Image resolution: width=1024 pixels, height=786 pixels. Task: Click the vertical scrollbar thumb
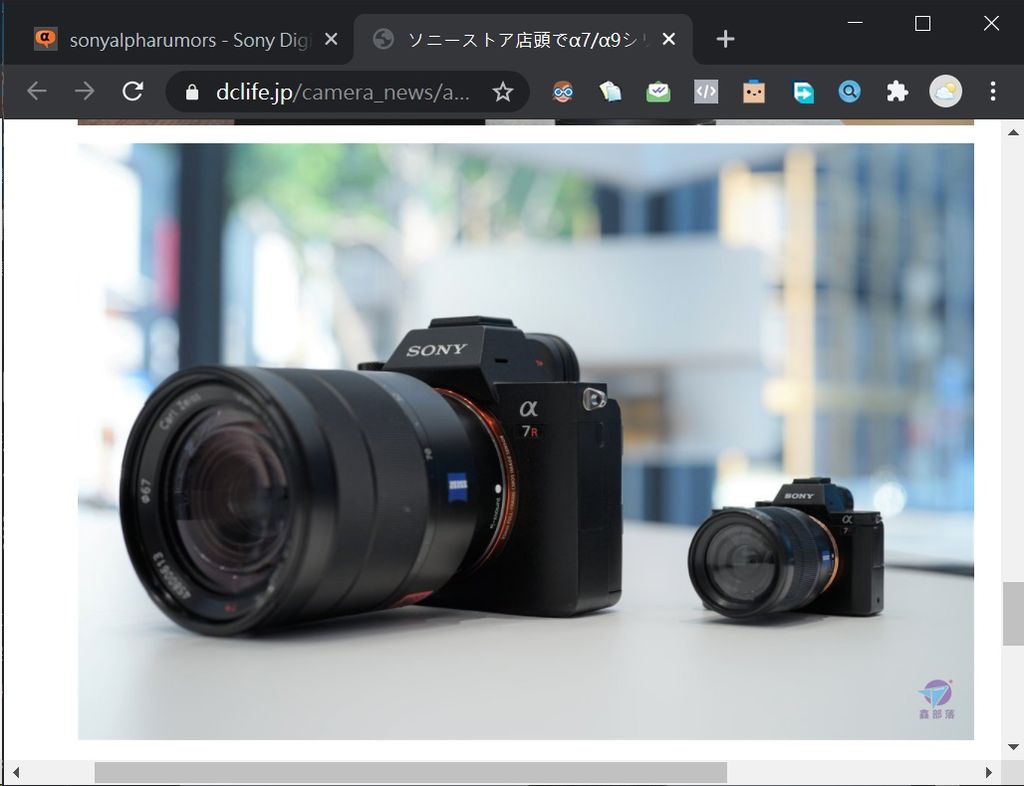(x=1013, y=614)
